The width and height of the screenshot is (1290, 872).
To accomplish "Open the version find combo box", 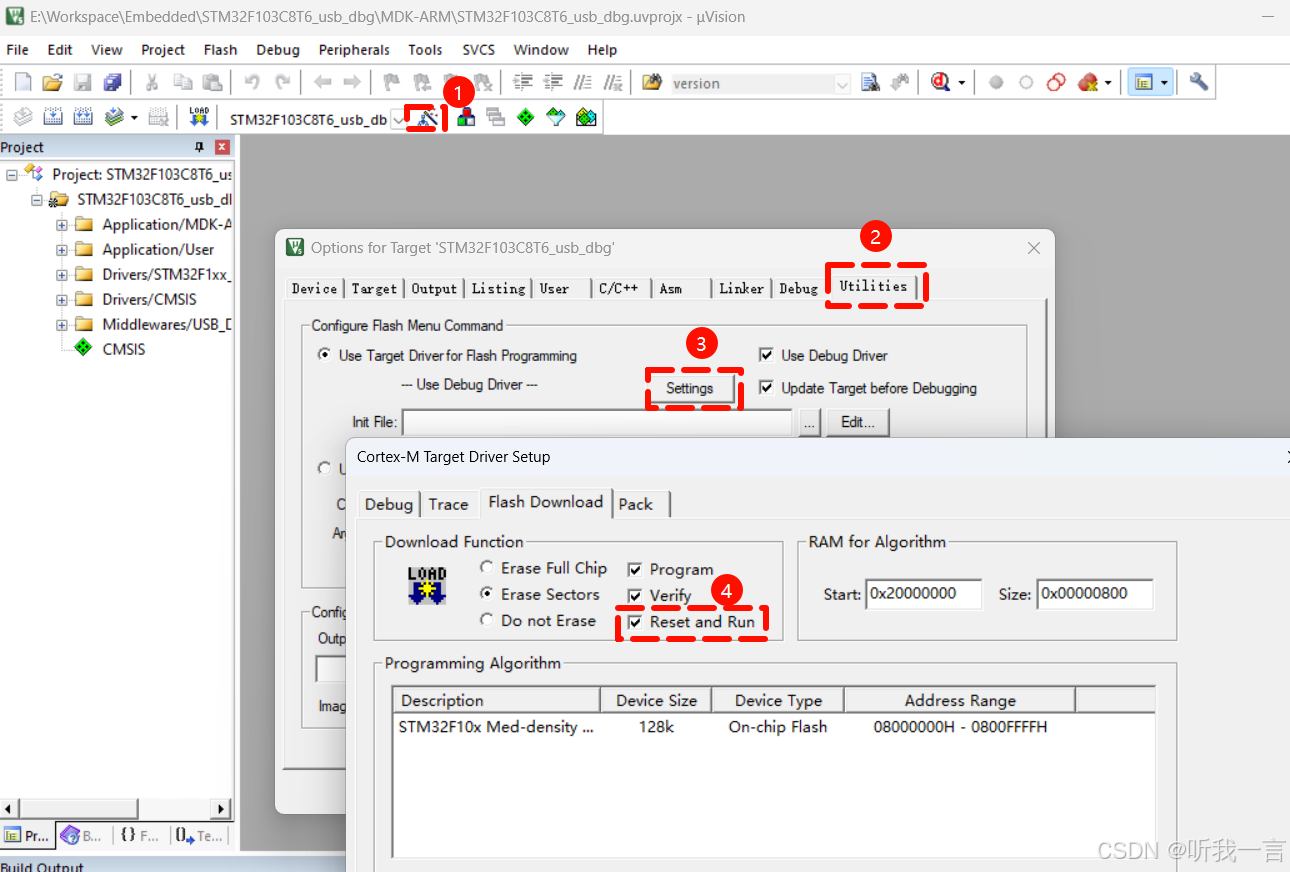I will click(843, 84).
